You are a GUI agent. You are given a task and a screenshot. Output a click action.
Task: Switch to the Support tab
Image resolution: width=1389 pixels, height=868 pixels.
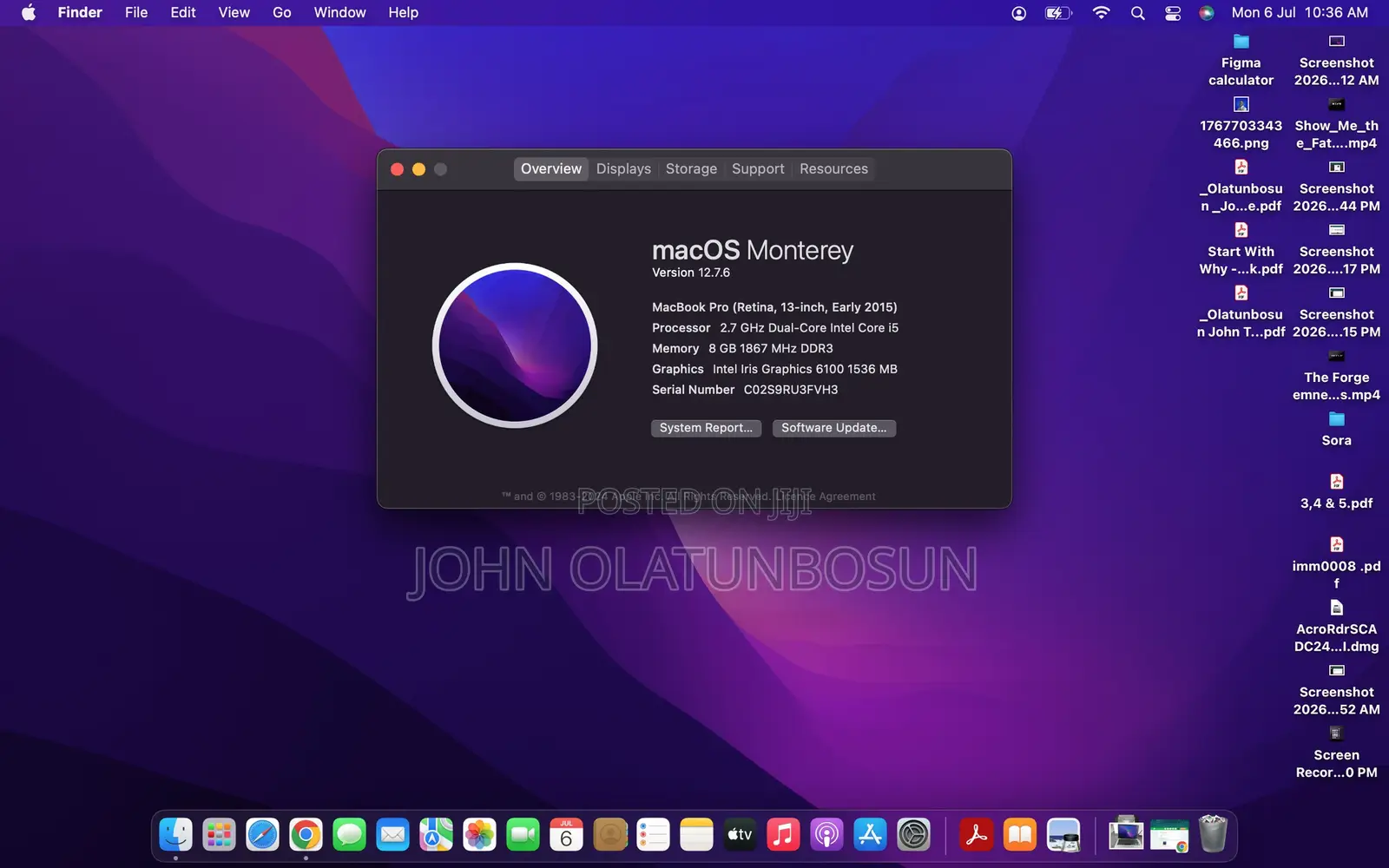(x=758, y=169)
